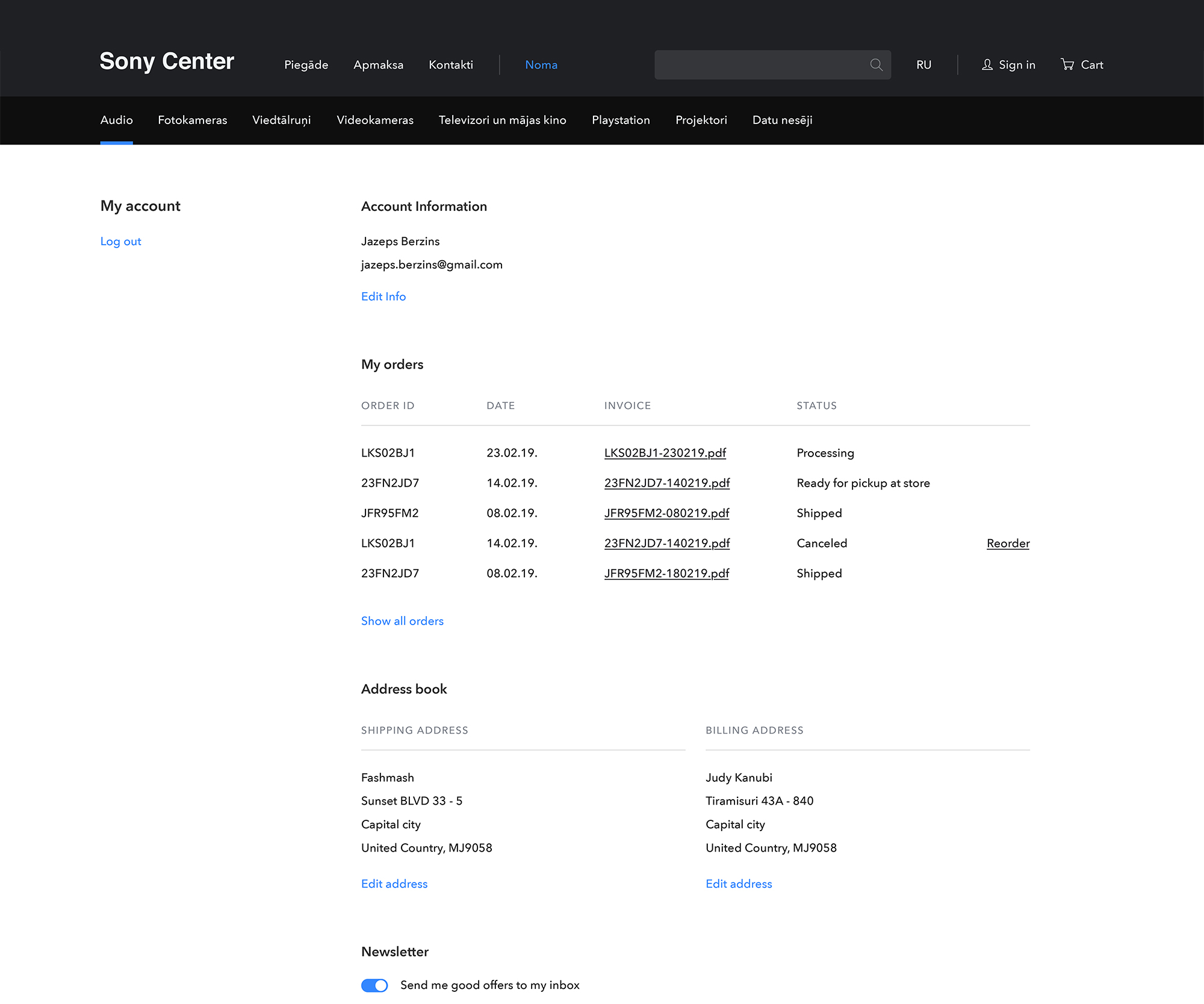The width and height of the screenshot is (1204, 1004).
Task: Download invoice LKS02BJ1-230219.pdf
Action: tap(665, 453)
